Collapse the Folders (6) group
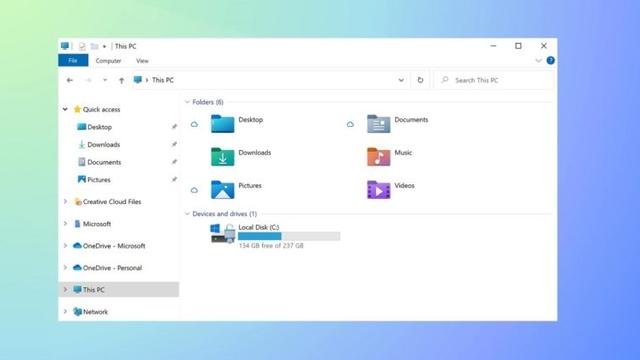Image resolution: width=640 pixels, height=360 pixels. pos(187,102)
